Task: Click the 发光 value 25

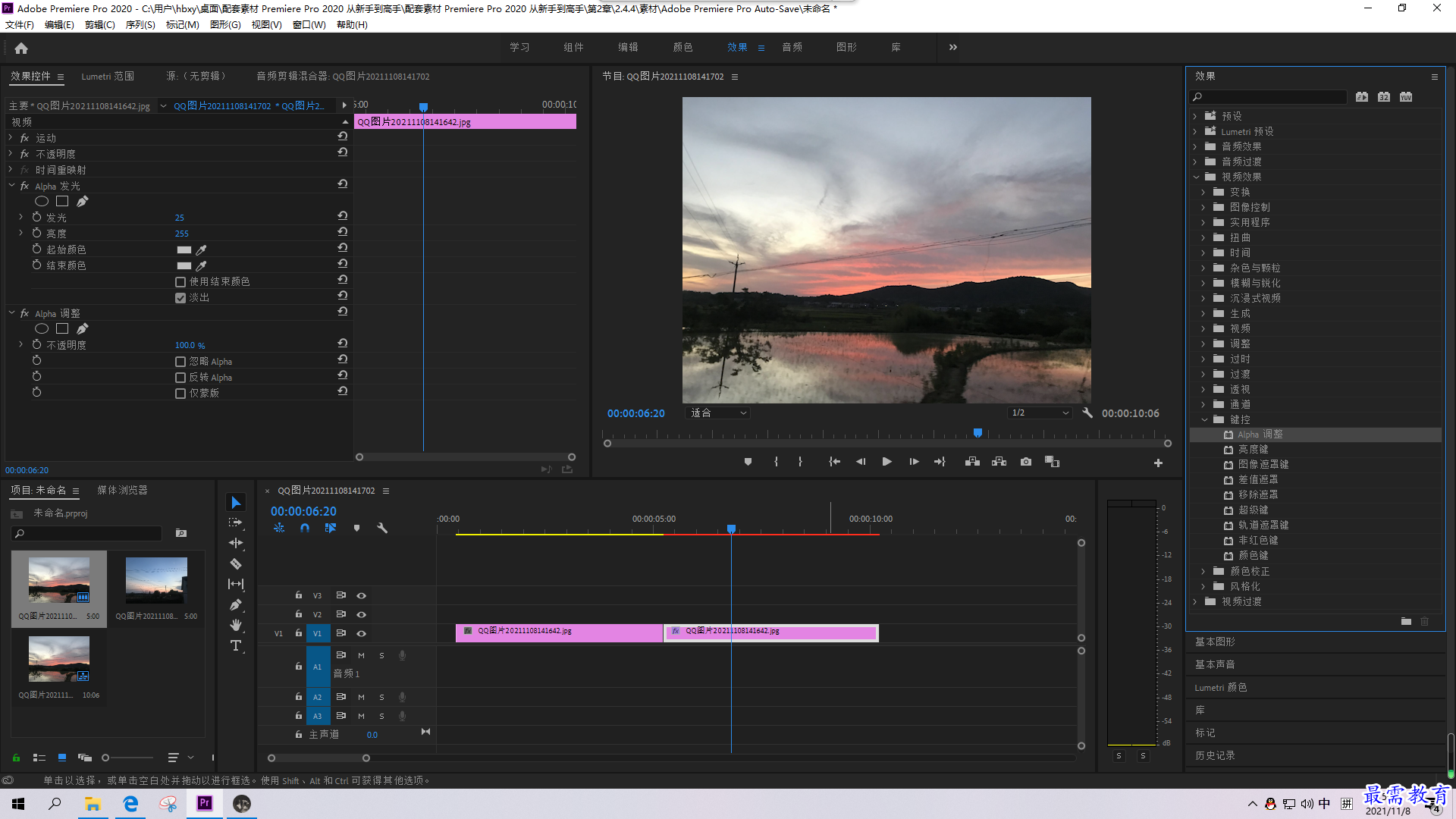Action: 180,218
